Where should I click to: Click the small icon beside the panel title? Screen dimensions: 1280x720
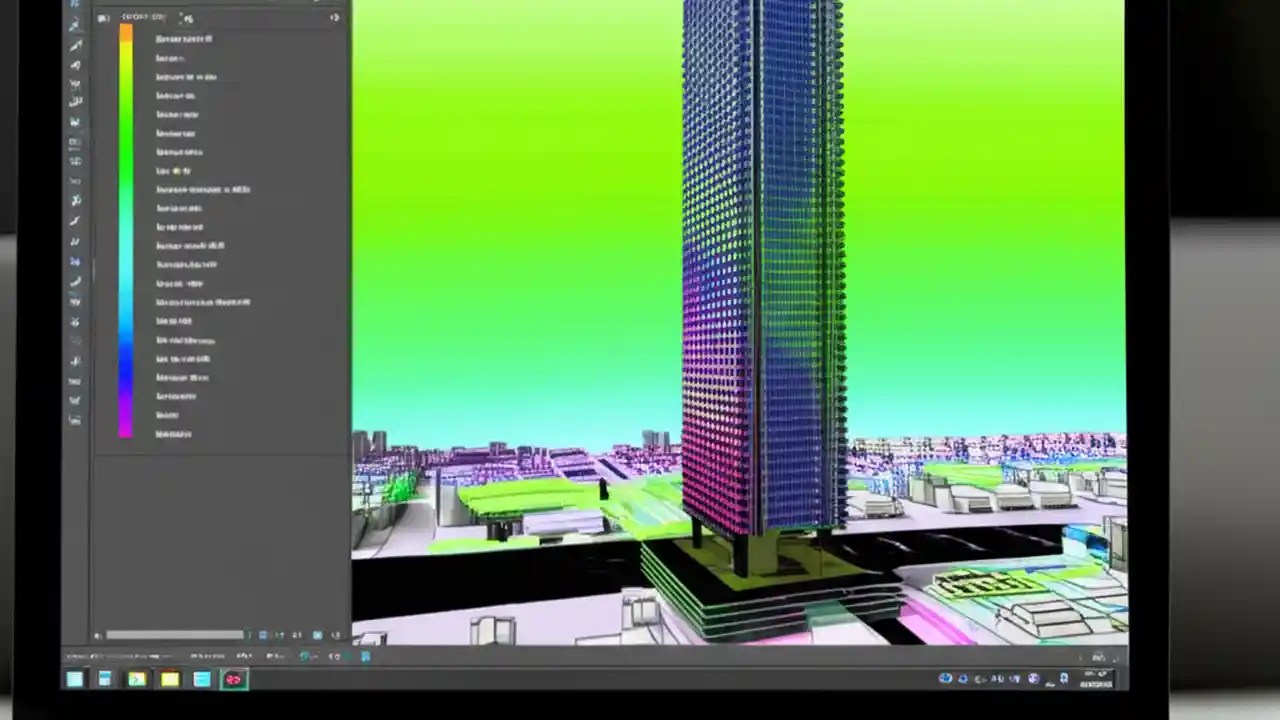186,17
